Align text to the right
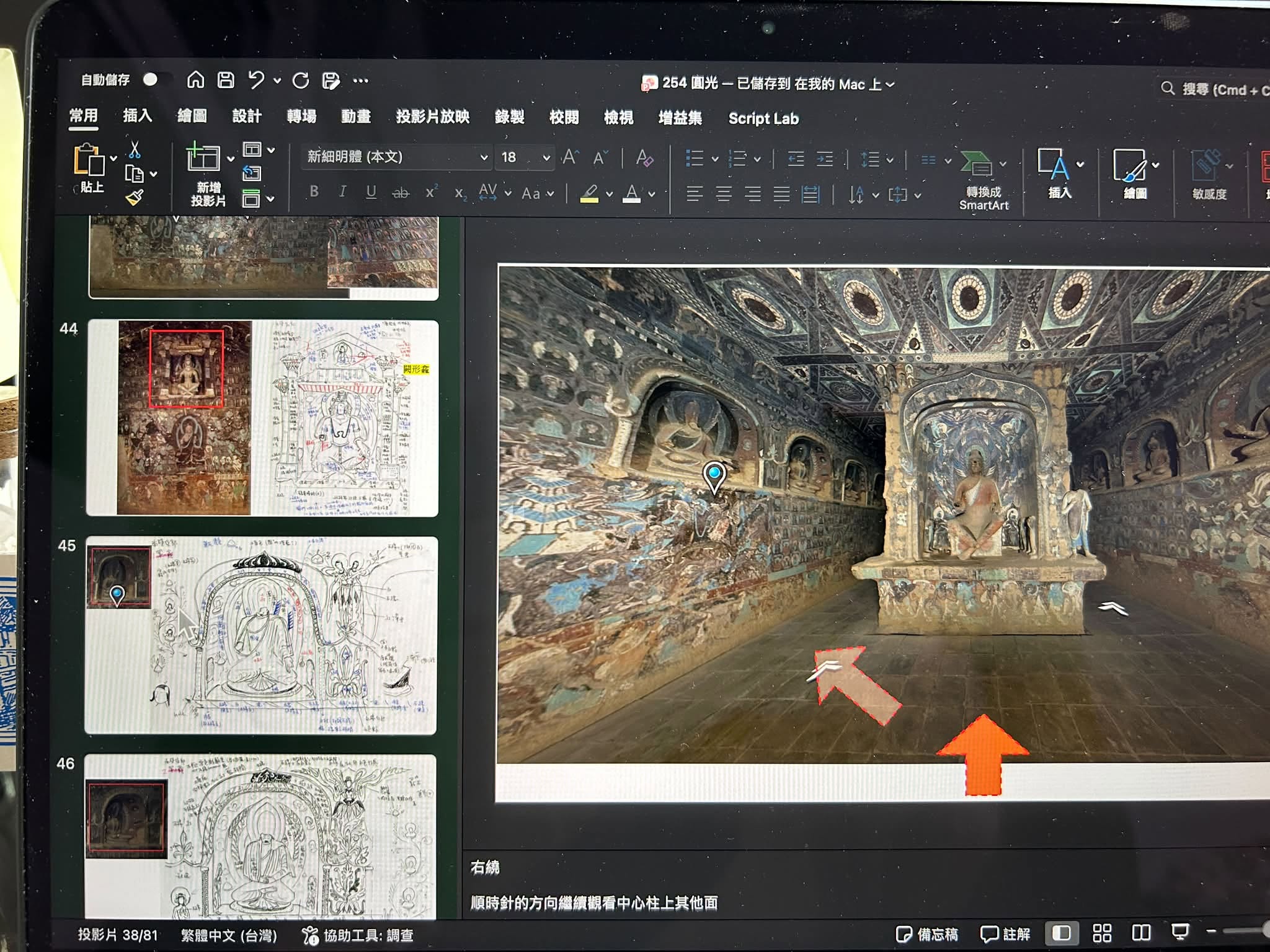 [752, 194]
